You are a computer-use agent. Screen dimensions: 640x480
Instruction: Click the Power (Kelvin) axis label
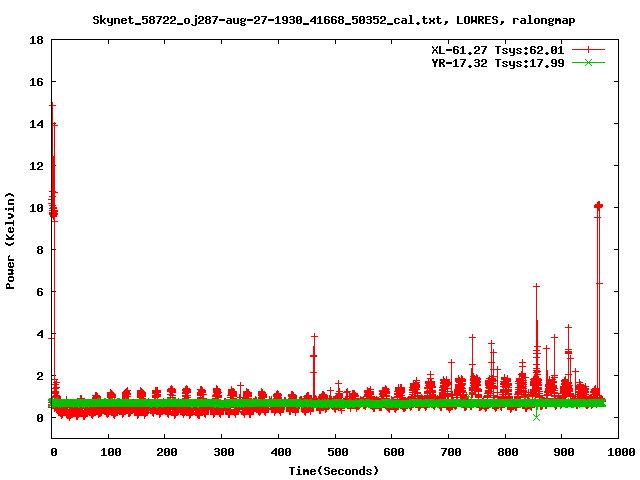point(10,241)
